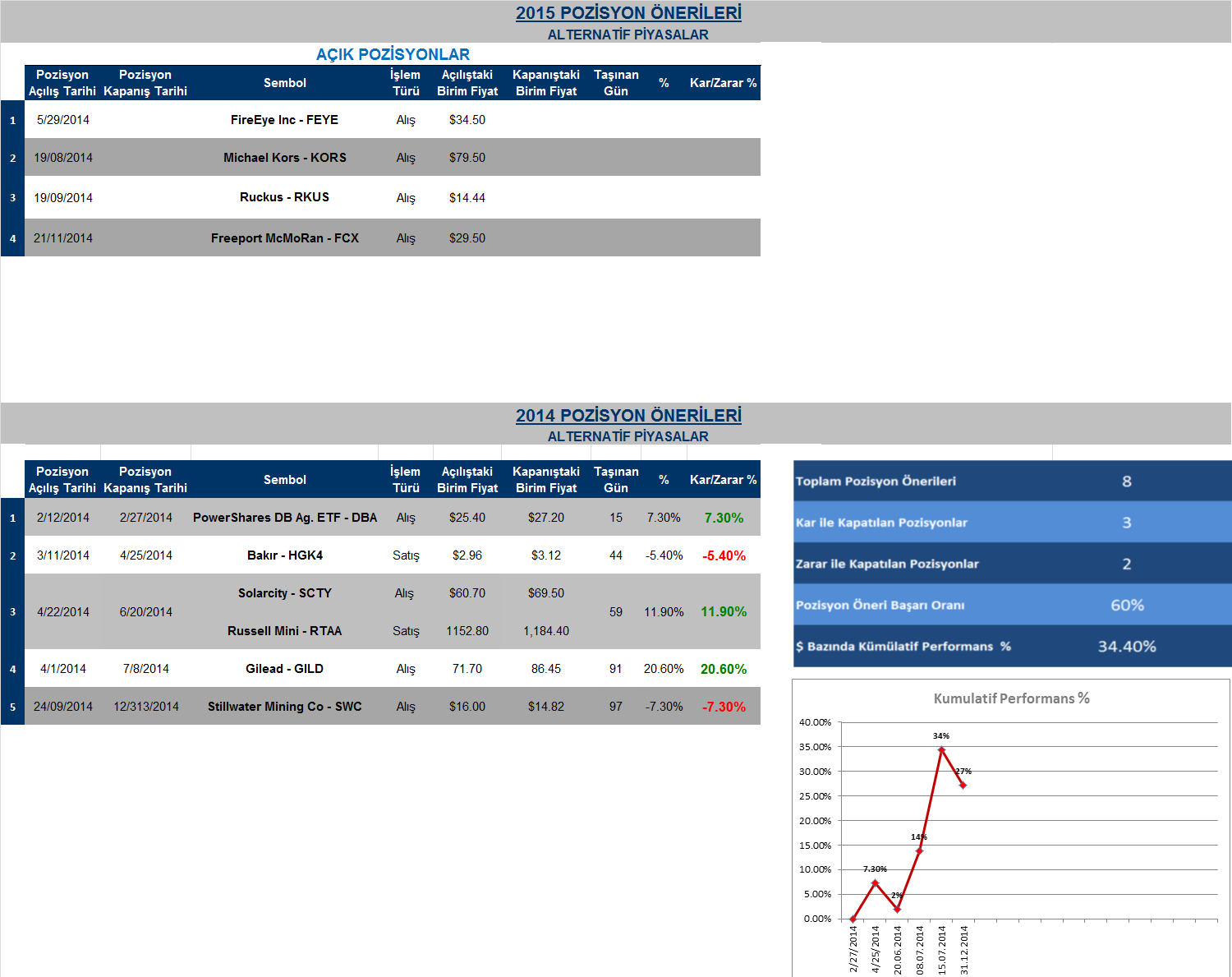Select the Pozisyon Öneri Başarı Oranı label

point(880,605)
